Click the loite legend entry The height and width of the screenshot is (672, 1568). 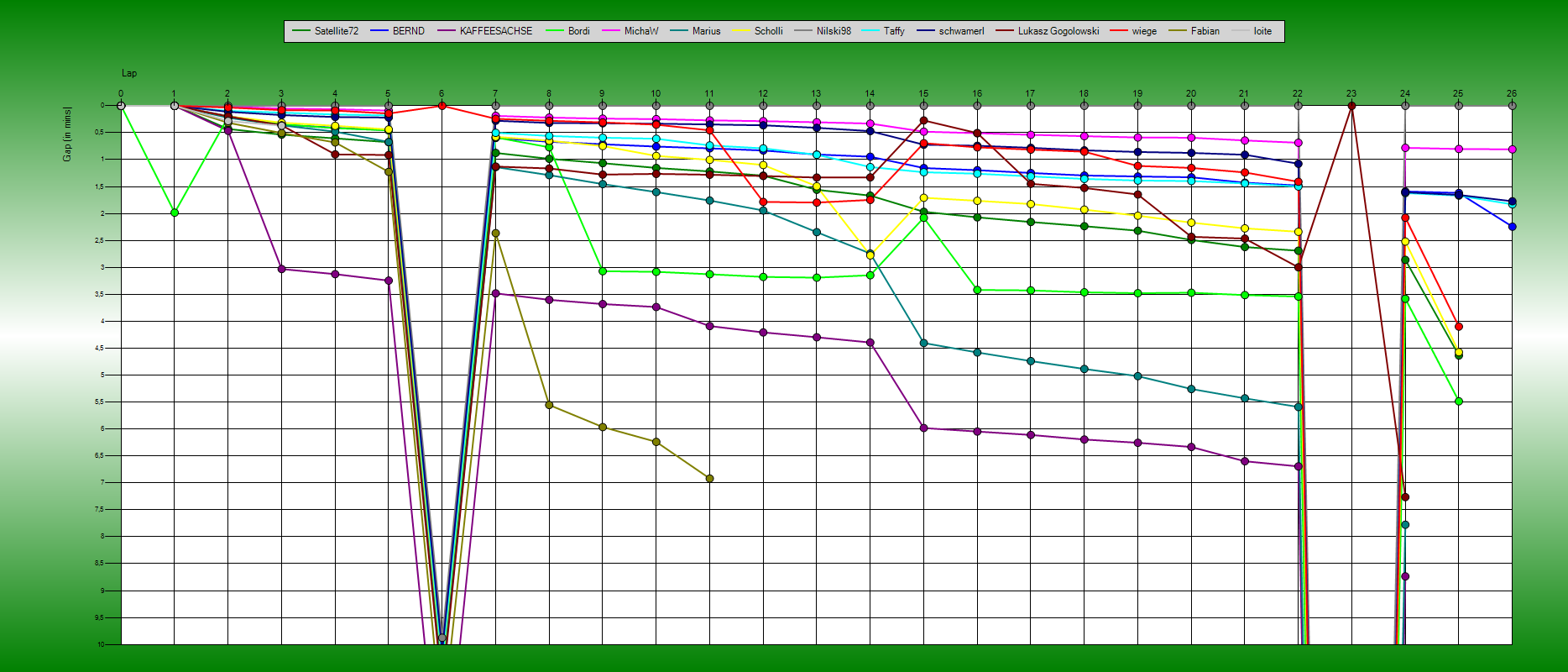tap(1252, 31)
